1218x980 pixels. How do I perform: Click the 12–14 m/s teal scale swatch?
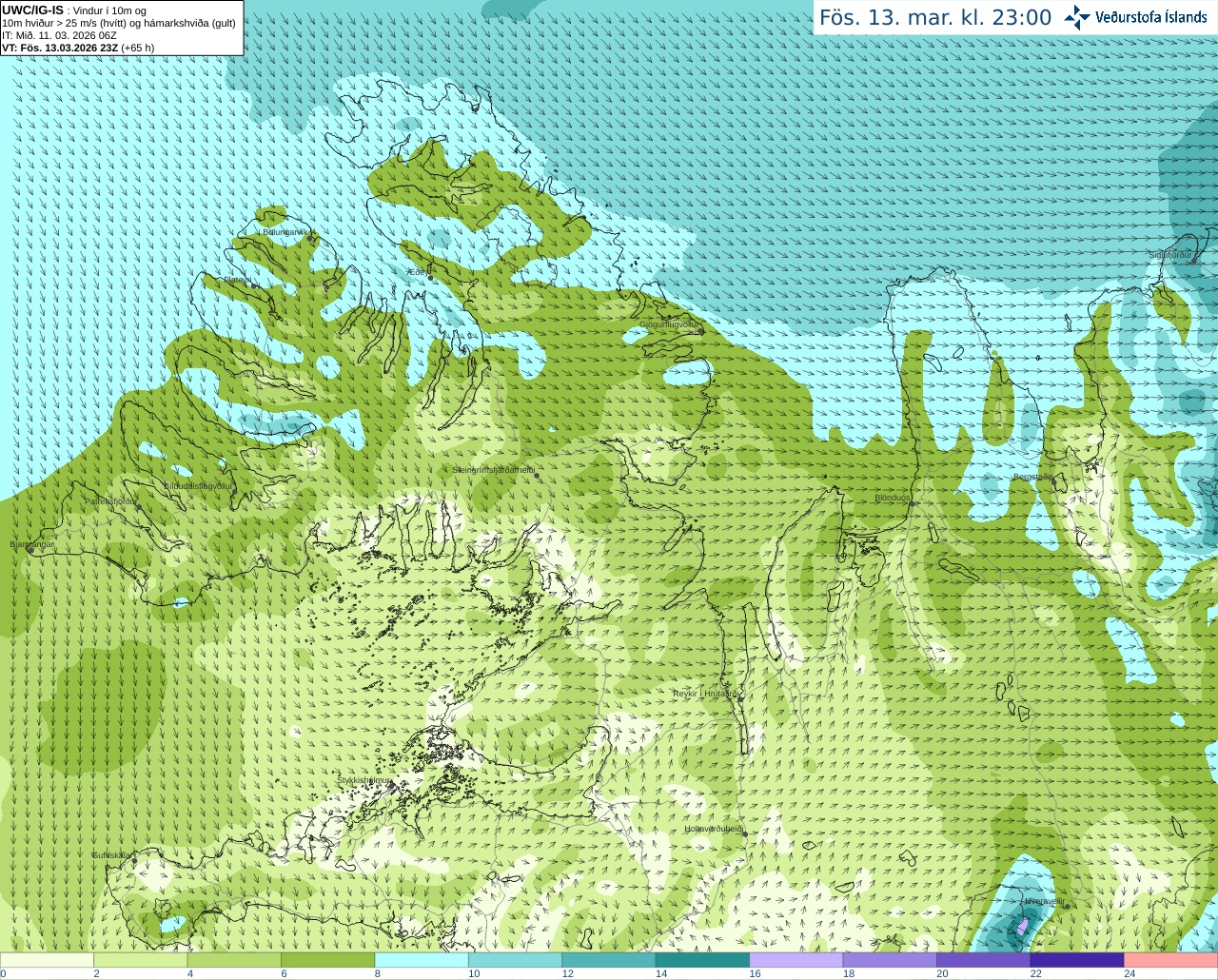tap(609, 960)
